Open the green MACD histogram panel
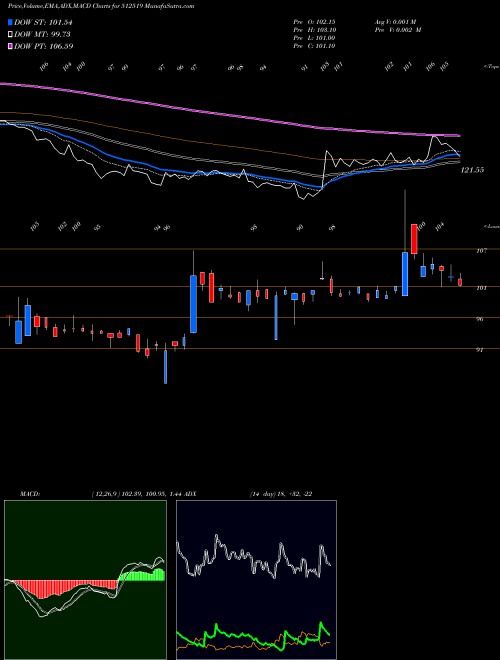Viewport: 500px width, 660px height. click(x=85, y=580)
